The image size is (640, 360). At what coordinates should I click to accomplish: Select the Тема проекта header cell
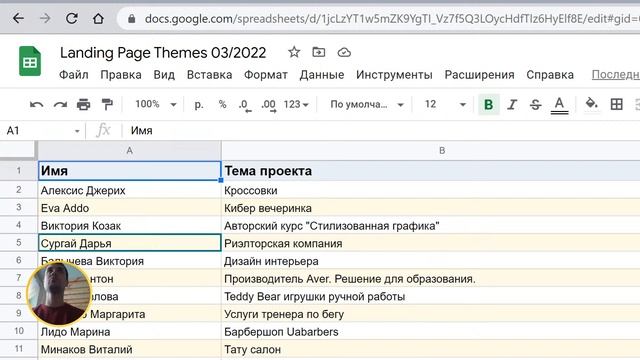tap(431, 171)
